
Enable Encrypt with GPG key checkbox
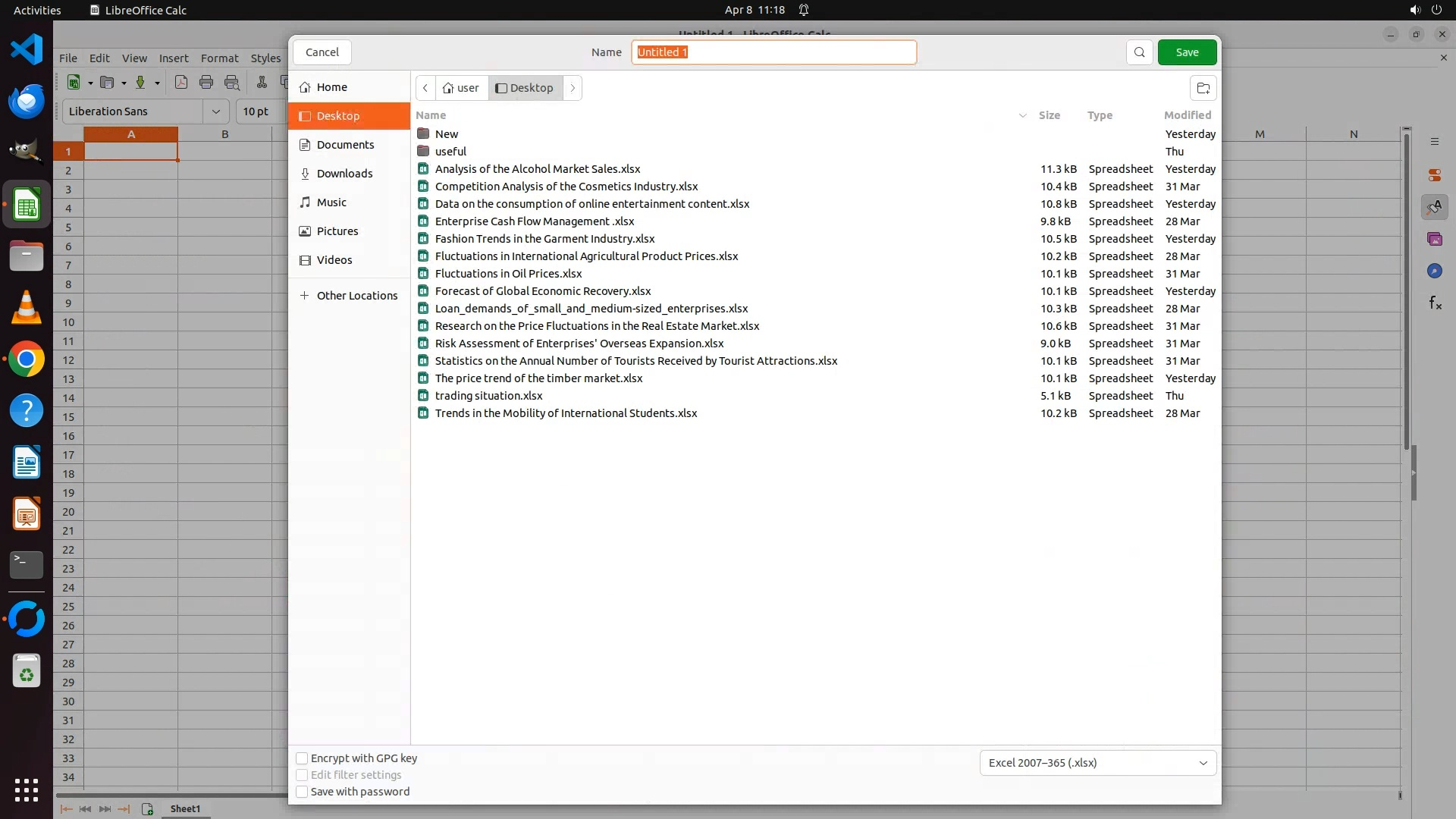(x=302, y=758)
